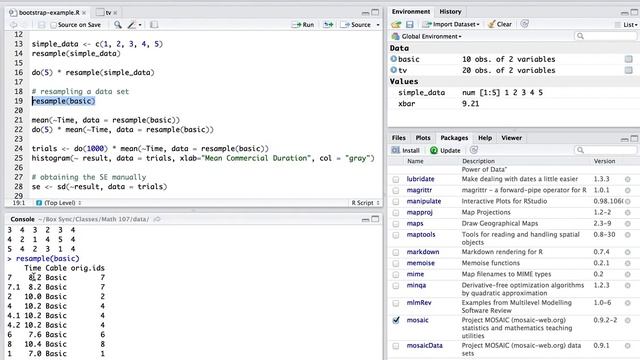Maximize the Packages pane
The width and height of the screenshot is (640, 360).
pos(634,138)
